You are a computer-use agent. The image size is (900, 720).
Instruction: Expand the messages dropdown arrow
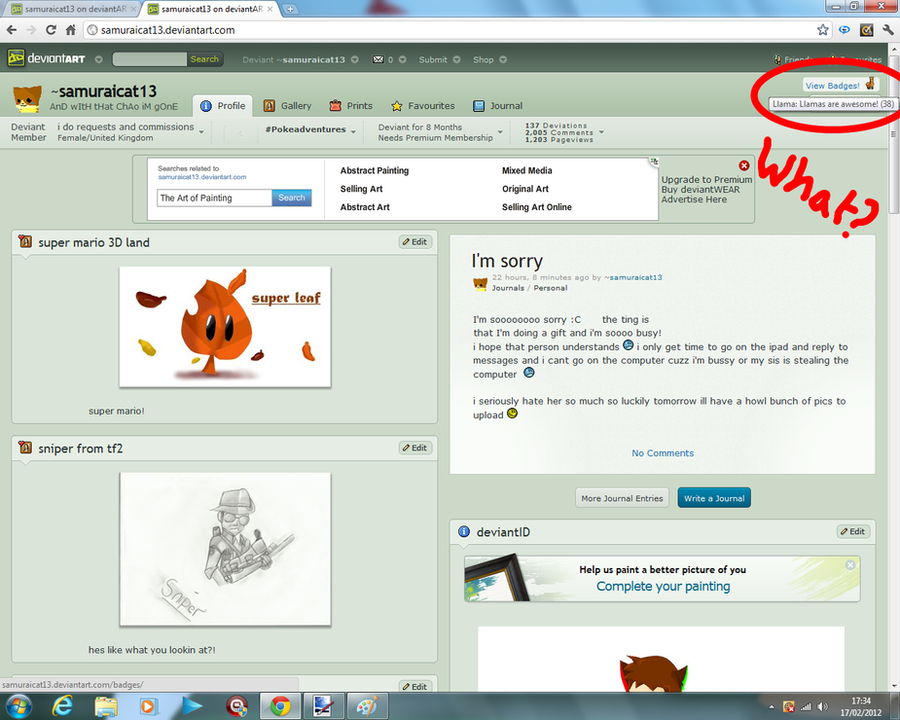point(402,59)
